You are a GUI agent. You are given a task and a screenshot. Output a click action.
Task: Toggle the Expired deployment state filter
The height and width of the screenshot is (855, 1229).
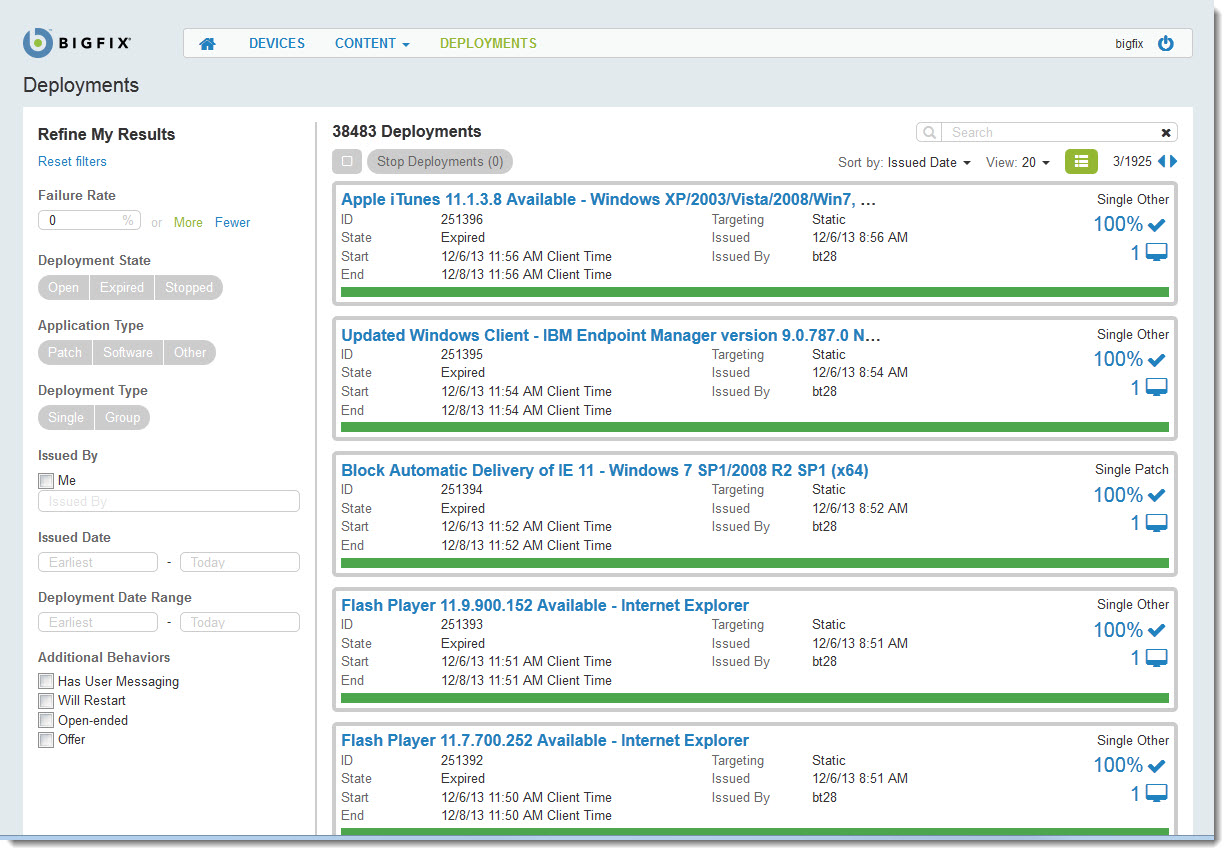click(x=122, y=288)
